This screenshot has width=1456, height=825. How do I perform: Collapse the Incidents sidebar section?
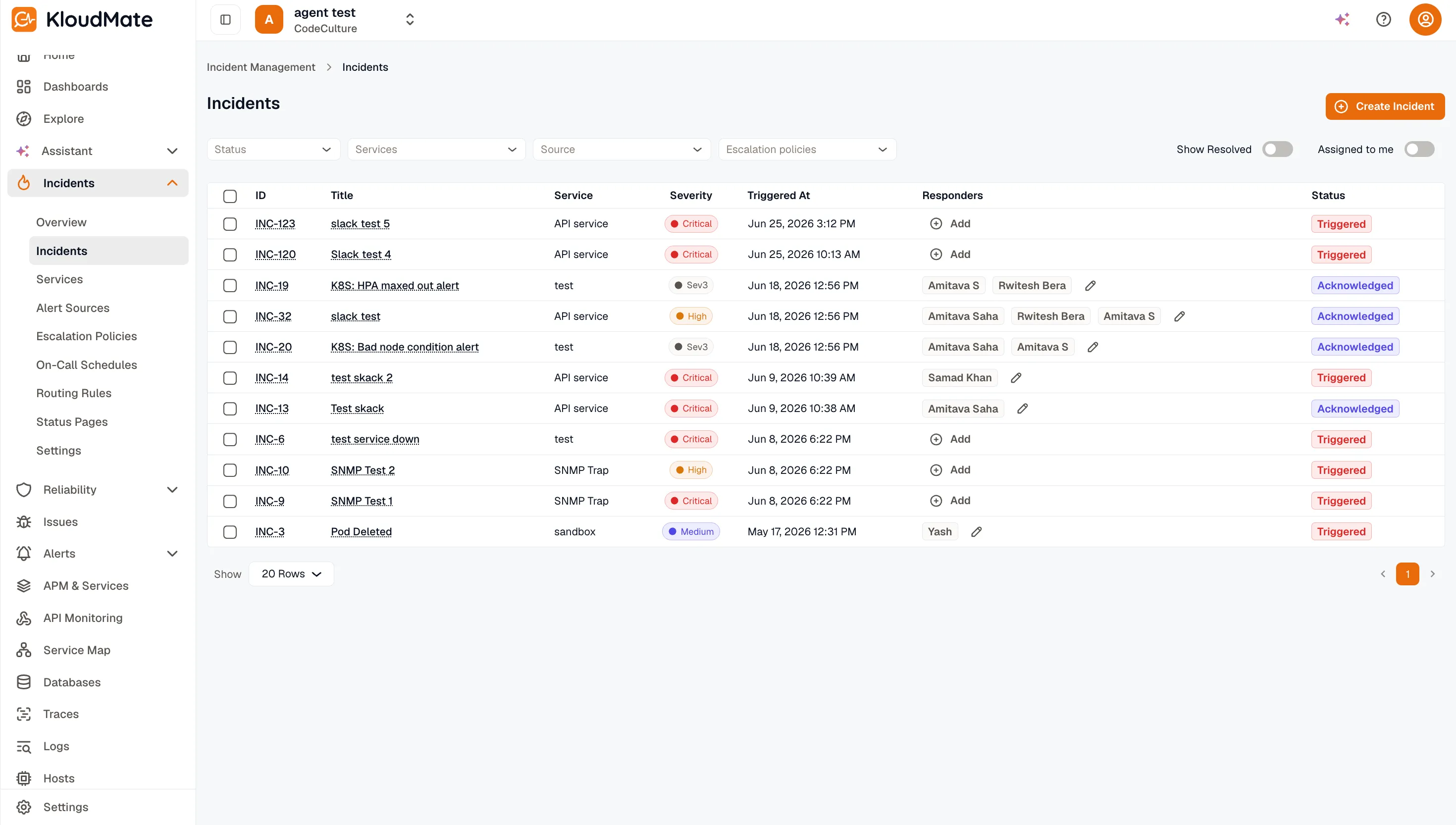click(x=172, y=183)
